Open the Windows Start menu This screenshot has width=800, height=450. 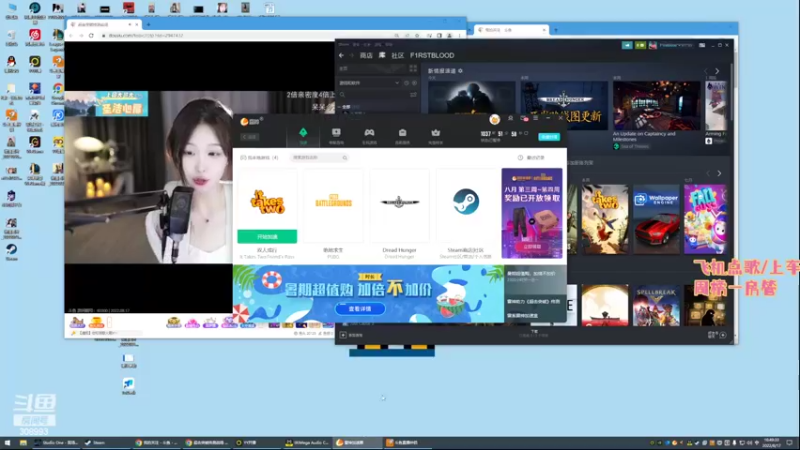(7, 442)
